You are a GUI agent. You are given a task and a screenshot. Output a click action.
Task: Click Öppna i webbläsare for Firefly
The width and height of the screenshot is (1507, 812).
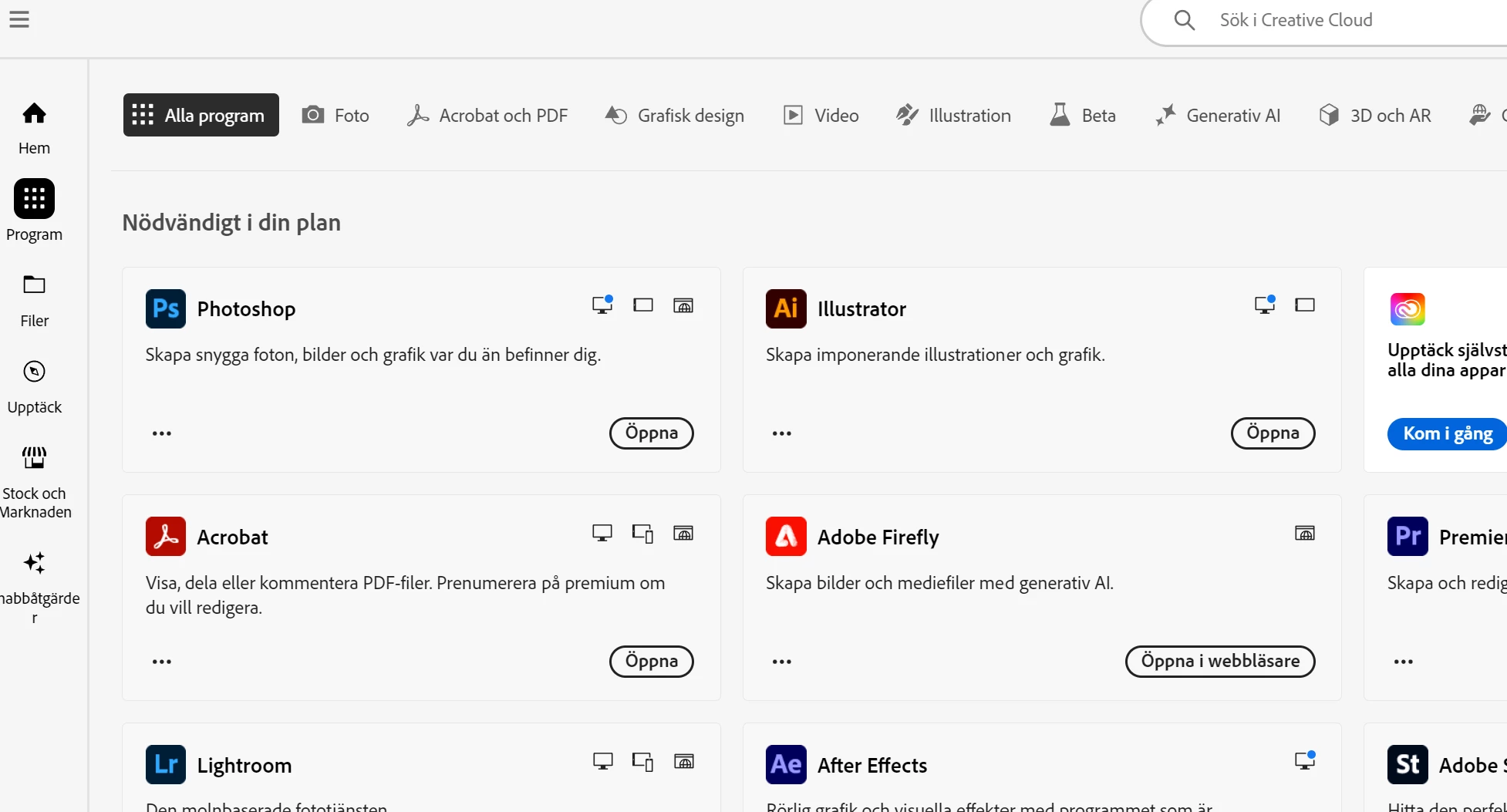pyautogui.click(x=1220, y=661)
